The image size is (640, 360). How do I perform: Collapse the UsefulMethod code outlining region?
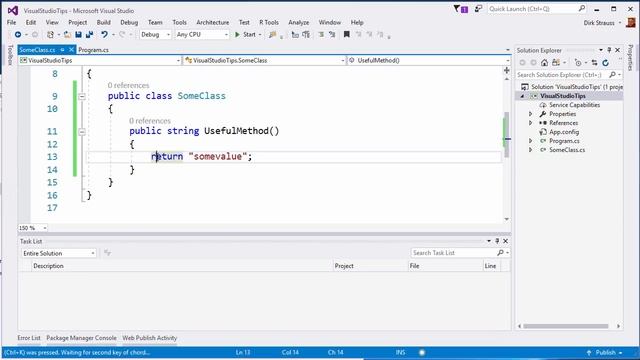[x=82, y=132]
